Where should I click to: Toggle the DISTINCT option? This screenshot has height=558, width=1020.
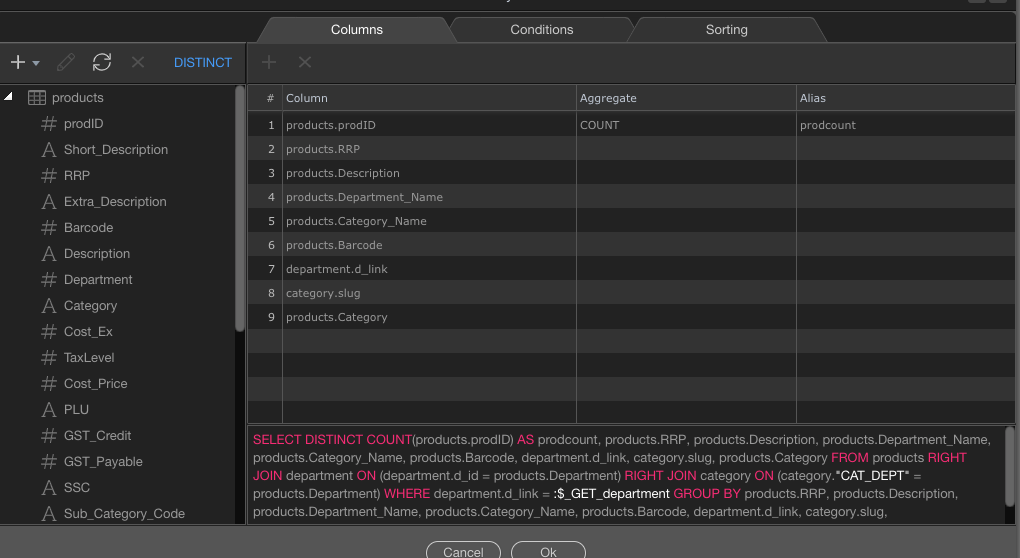click(x=203, y=62)
